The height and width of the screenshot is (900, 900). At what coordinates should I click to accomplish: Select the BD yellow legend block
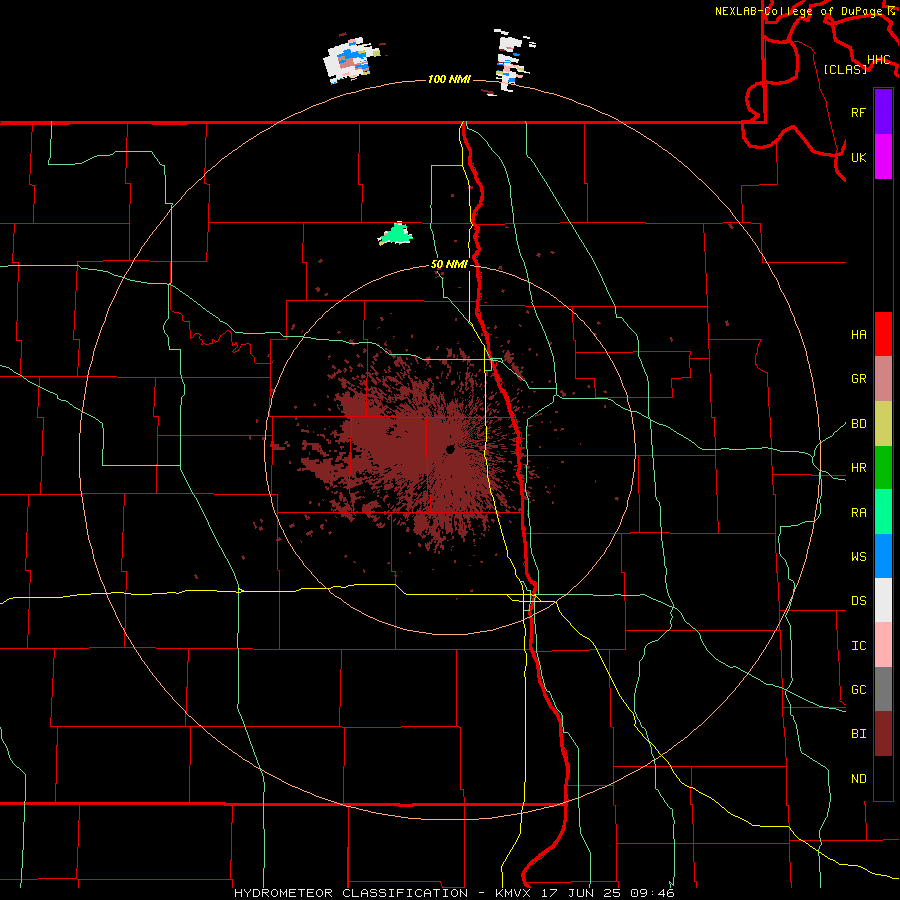[x=883, y=423]
